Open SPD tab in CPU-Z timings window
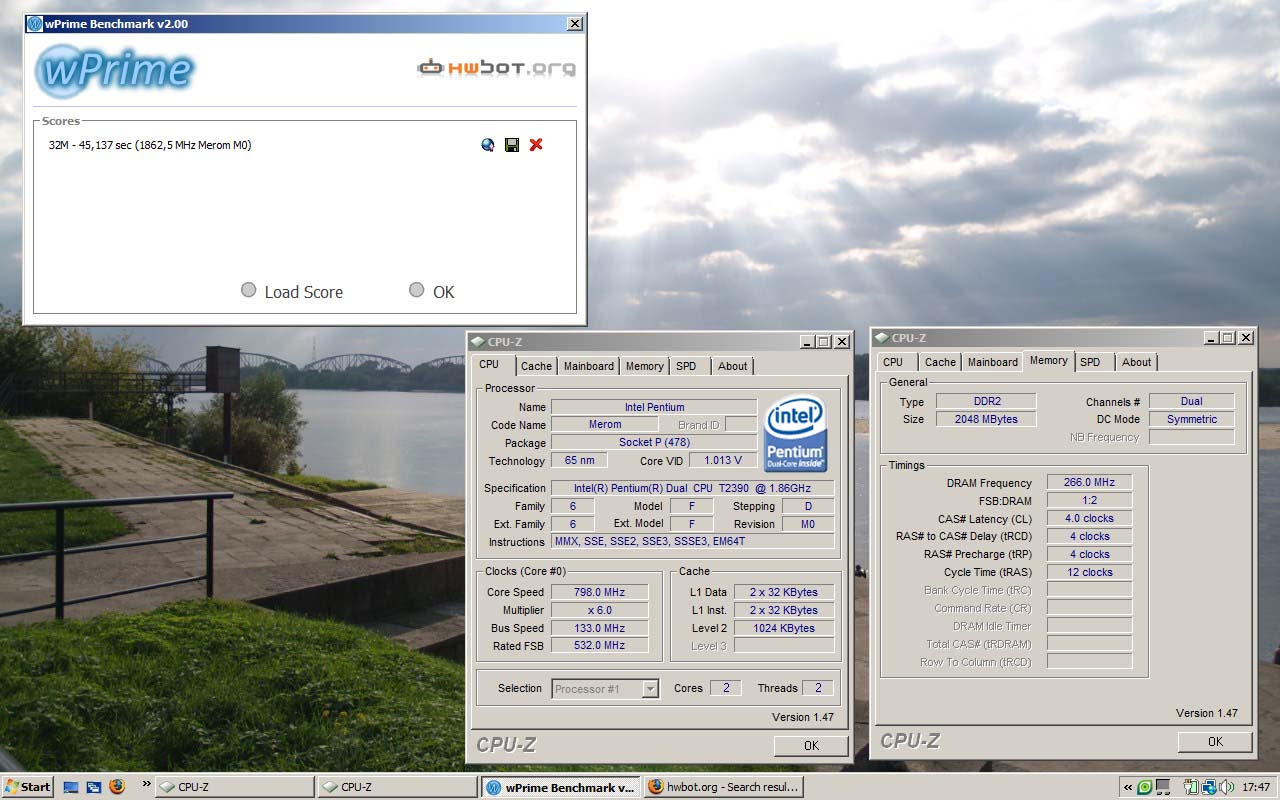 point(1090,362)
